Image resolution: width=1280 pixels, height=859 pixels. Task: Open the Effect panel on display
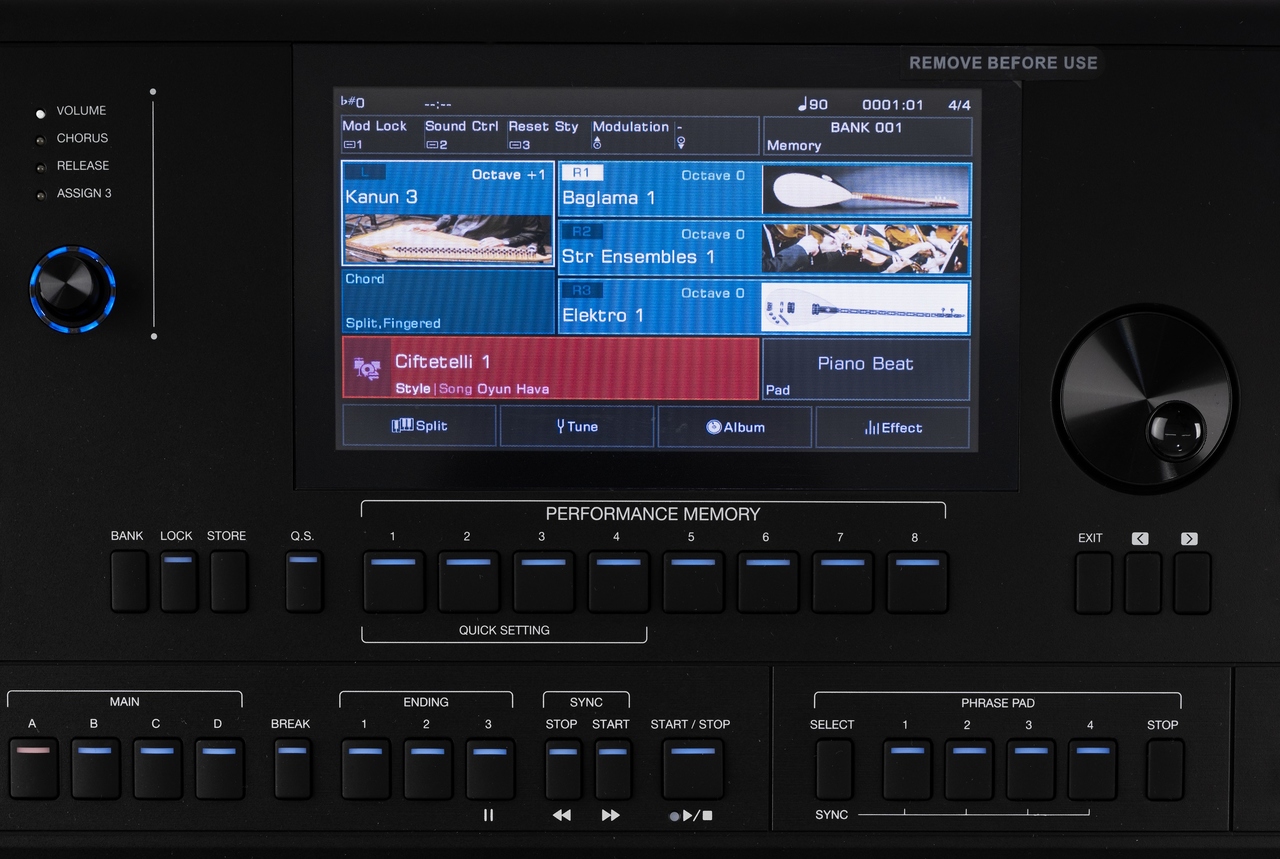[892, 427]
